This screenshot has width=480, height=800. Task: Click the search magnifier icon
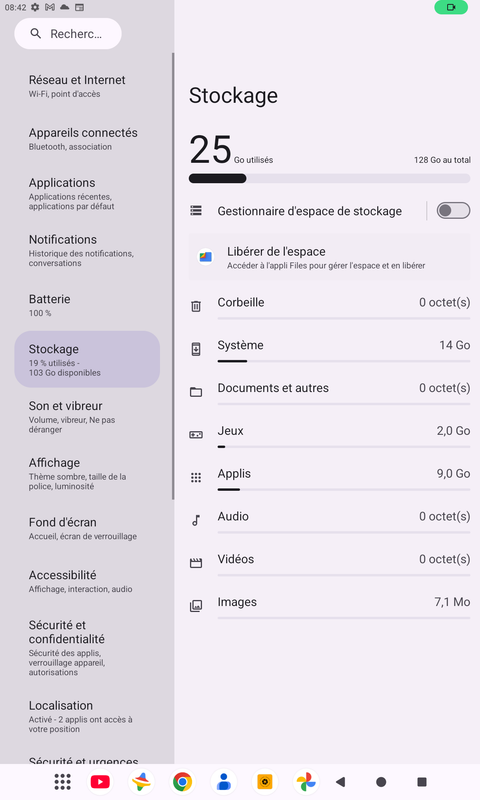[x=36, y=34]
